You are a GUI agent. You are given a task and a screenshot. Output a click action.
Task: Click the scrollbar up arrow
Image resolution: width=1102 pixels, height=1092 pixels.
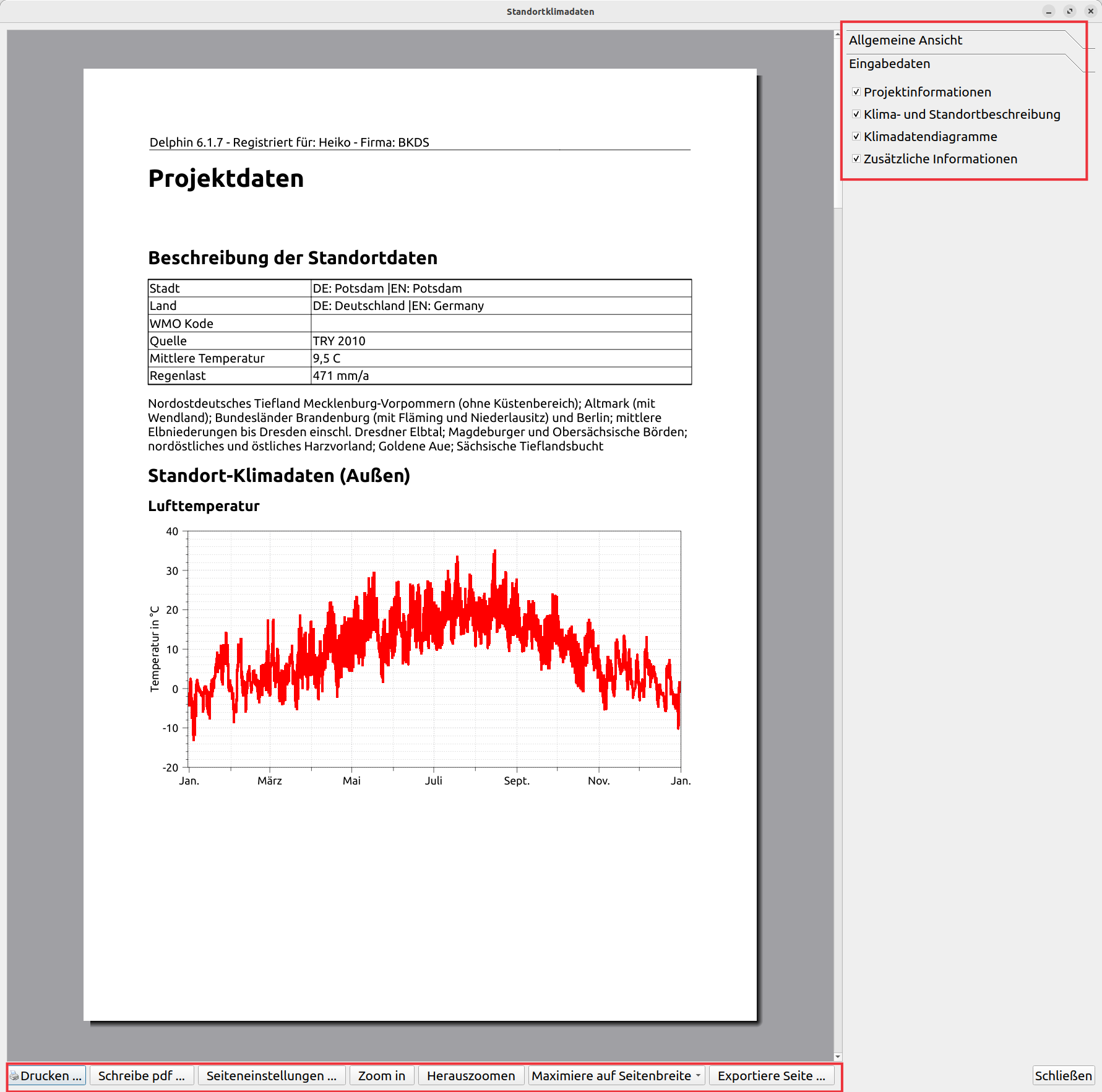838,34
